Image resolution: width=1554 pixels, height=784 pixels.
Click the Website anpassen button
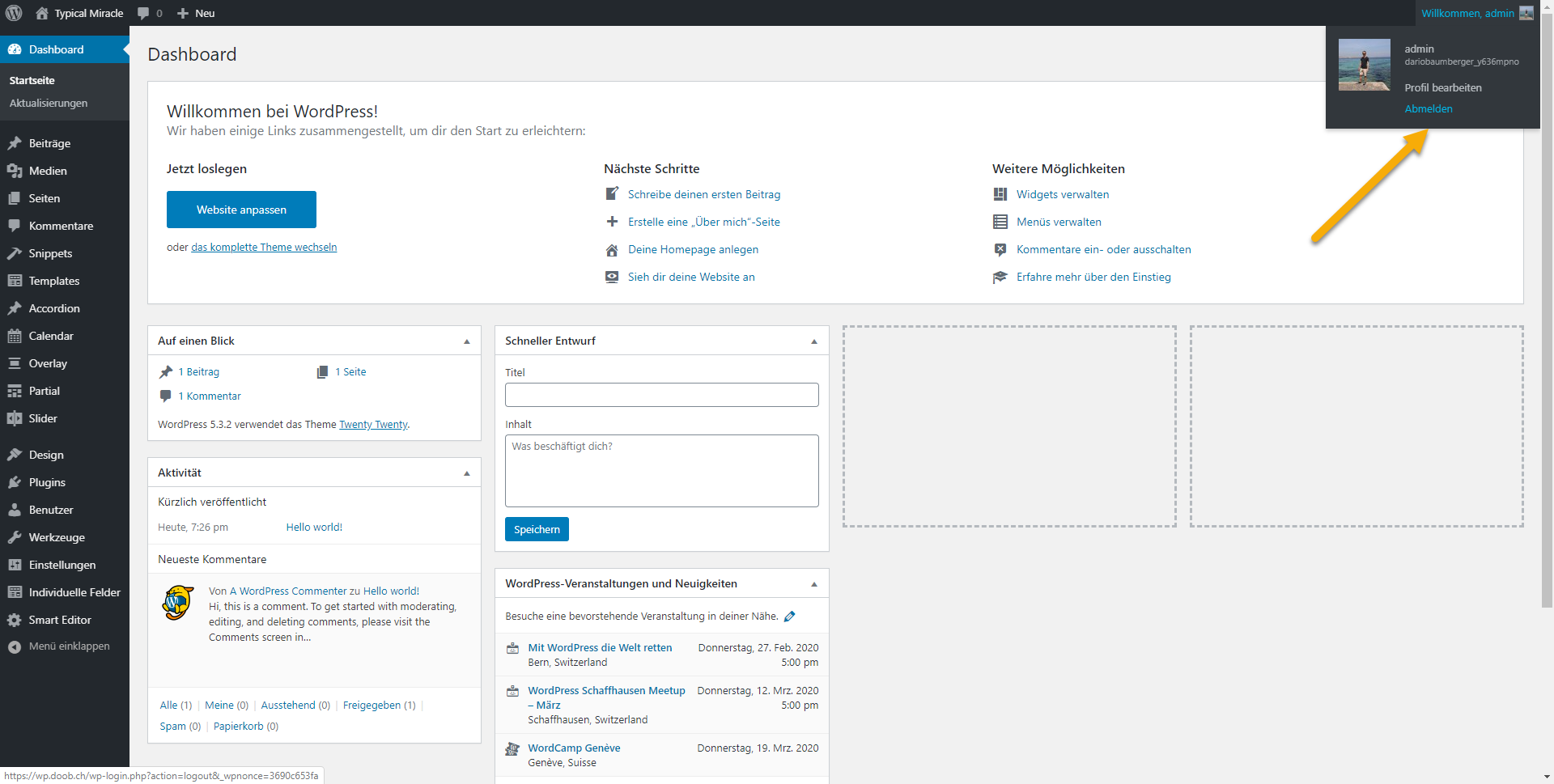(241, 210)
